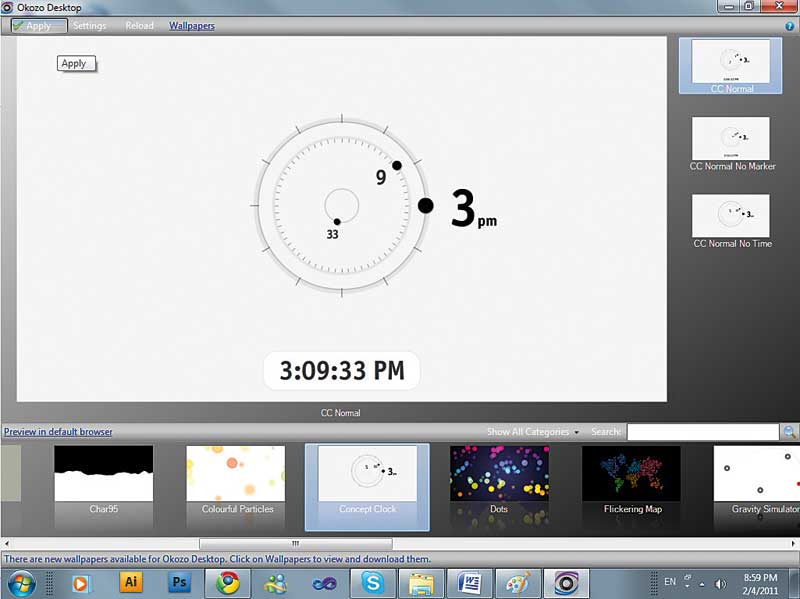Click the EN language indicator

[670, 582]
